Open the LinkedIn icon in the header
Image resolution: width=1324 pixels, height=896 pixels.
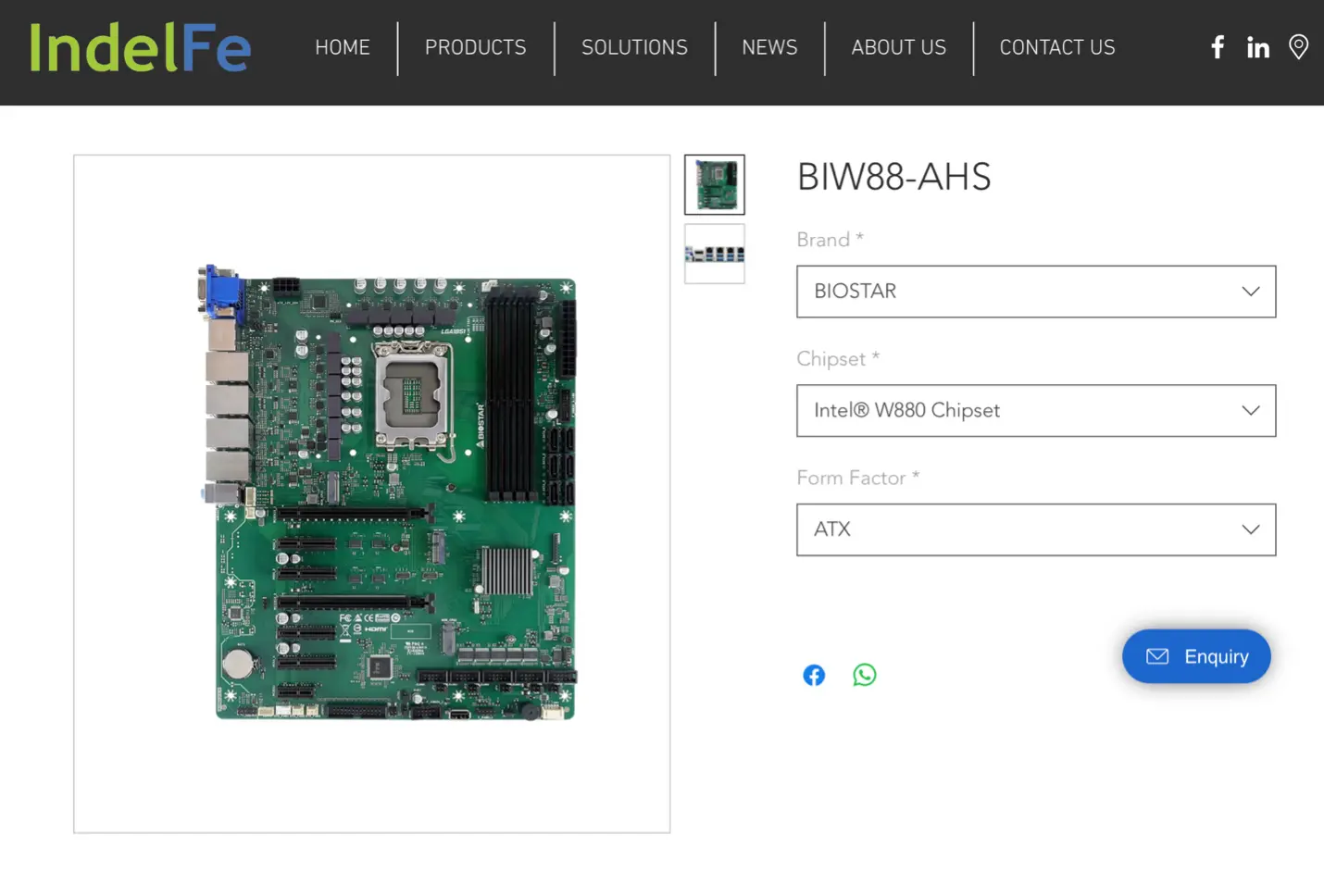1257,47
